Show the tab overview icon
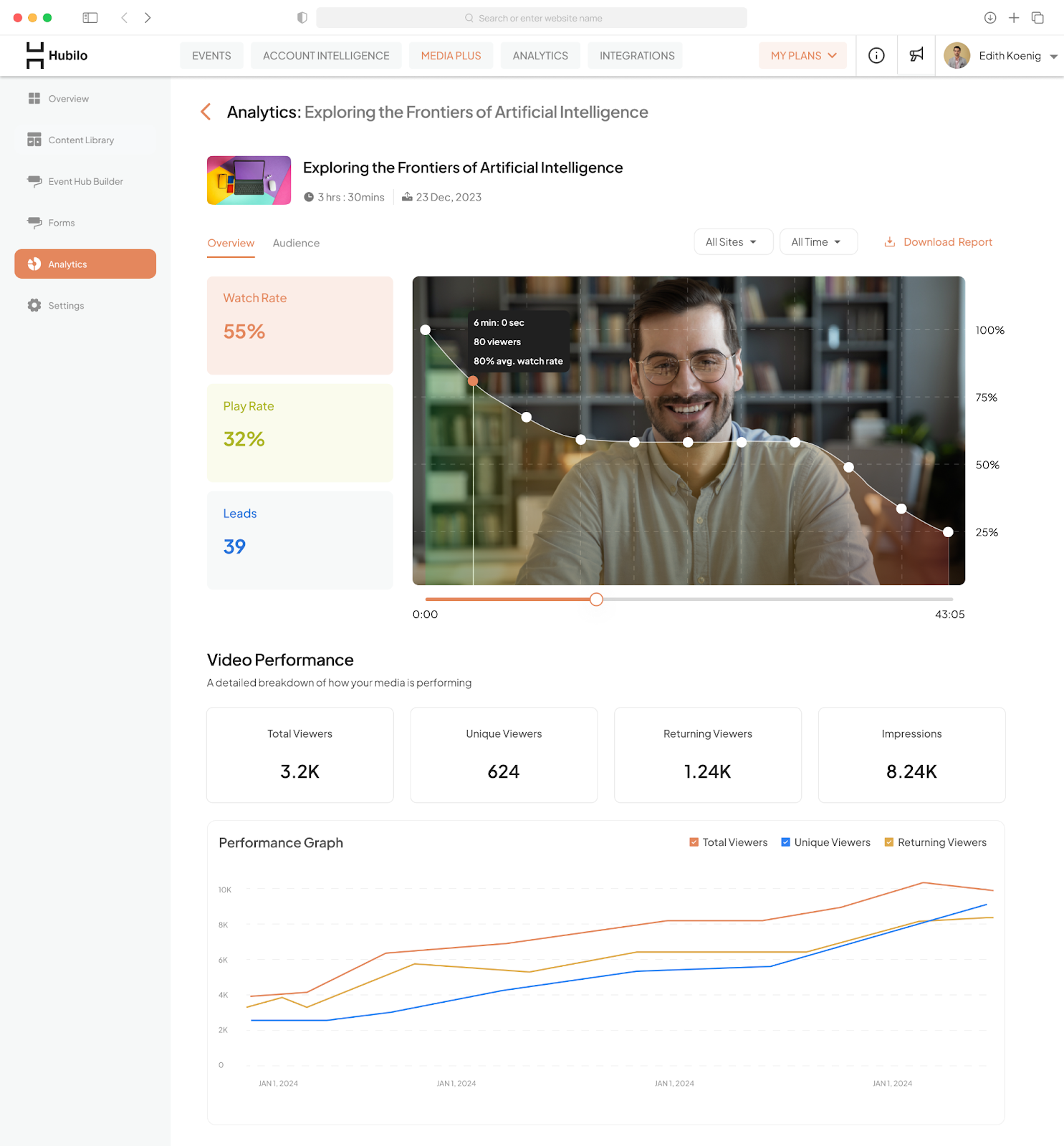This screenshot has height=1146, width=1064. [x=1037, y=18]
